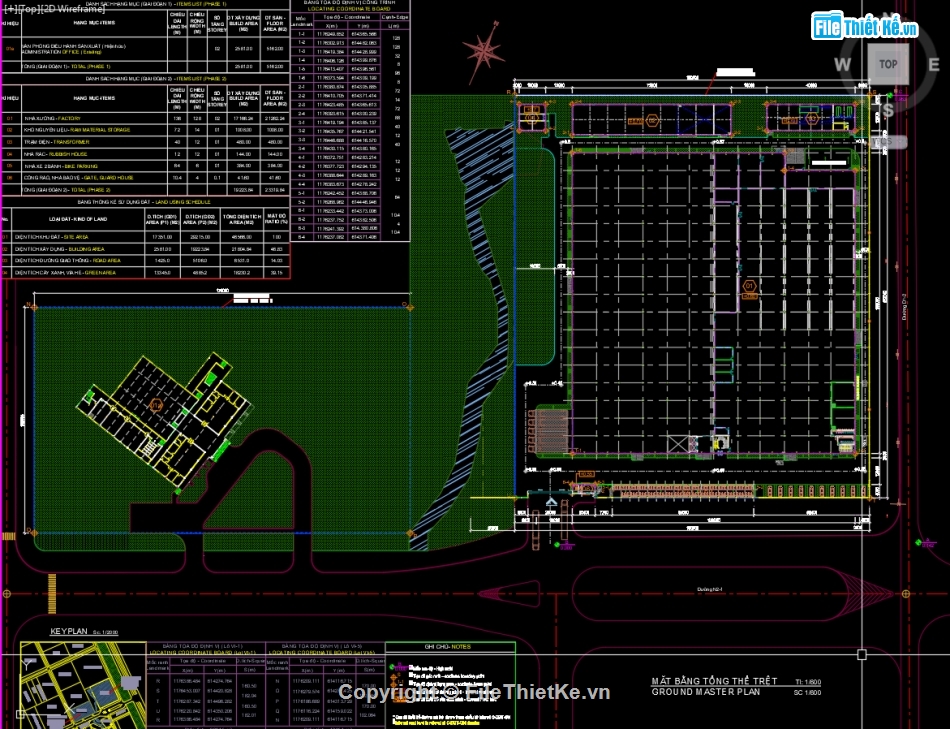Select the hexagon tag 01 inside the factory
Screen dimensions: 950x729
[749, 285]
